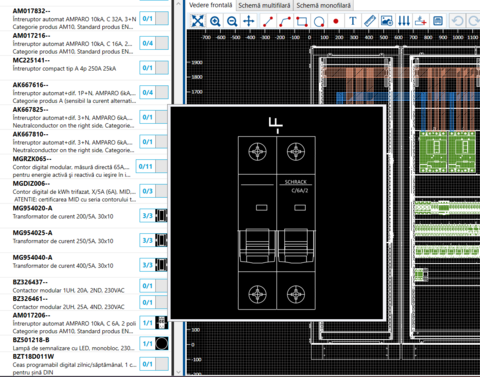Click the 3/3 counter for MG954020-A
This screenshot has height=377, width=480.
(x=148, y=216)
